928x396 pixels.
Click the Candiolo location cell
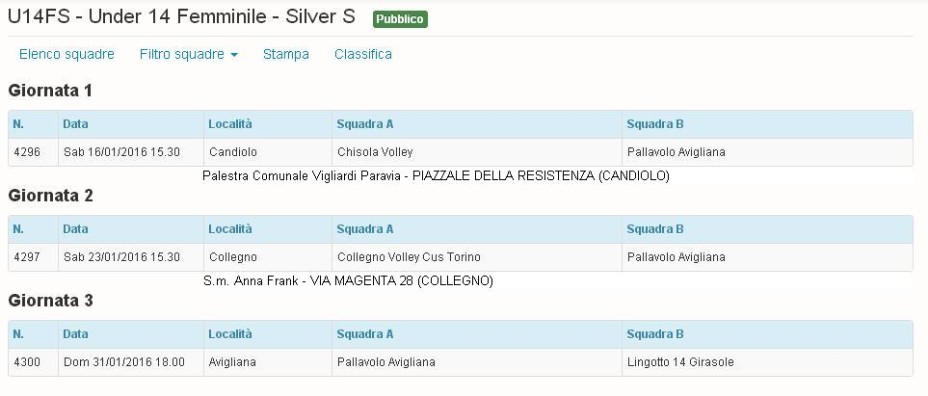click(268, 152)
